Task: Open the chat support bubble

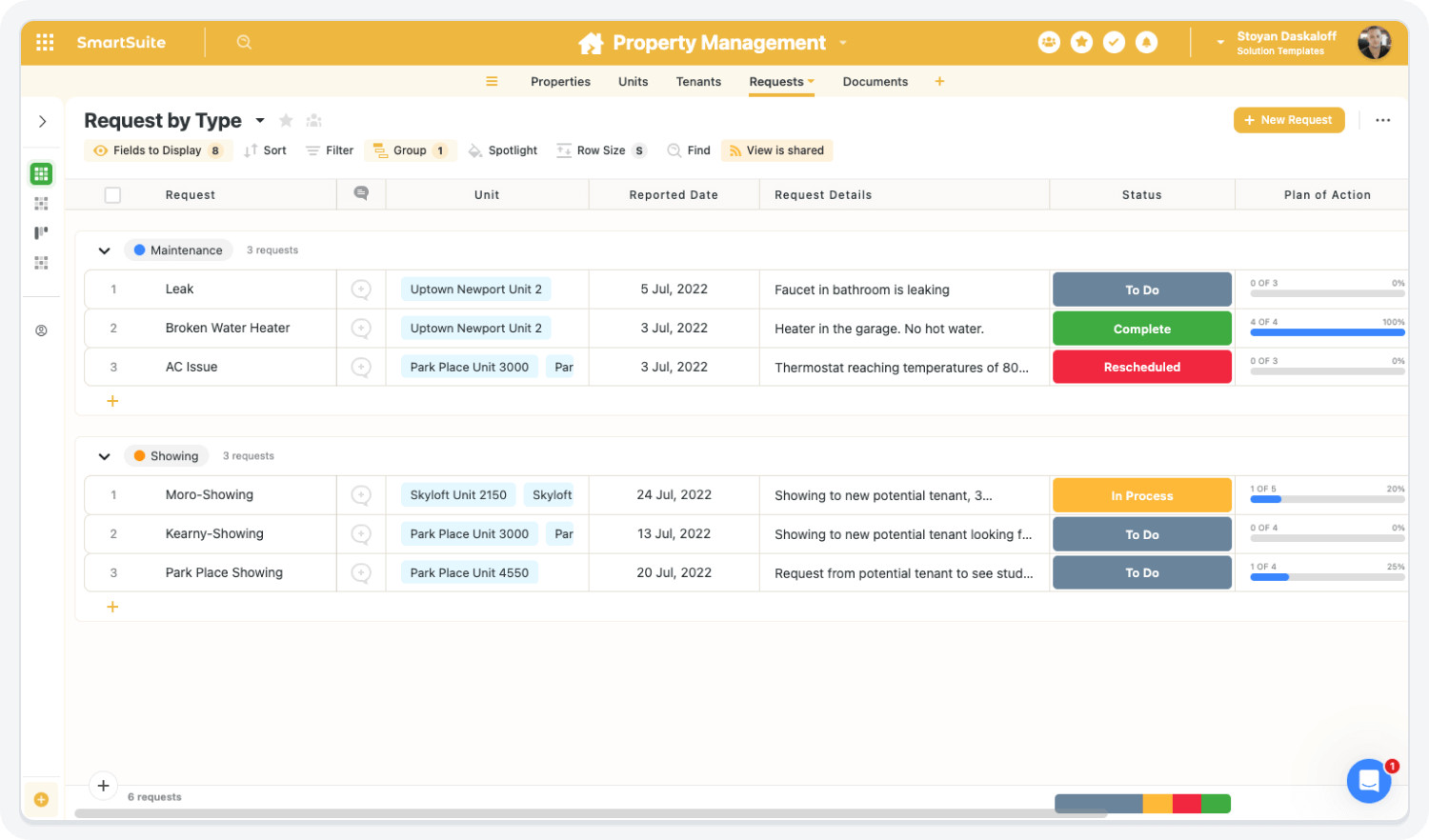Action: point(1369,781)
